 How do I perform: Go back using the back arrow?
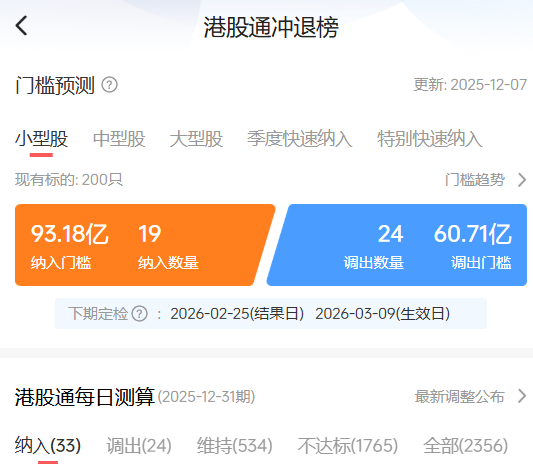coord(21,26)
